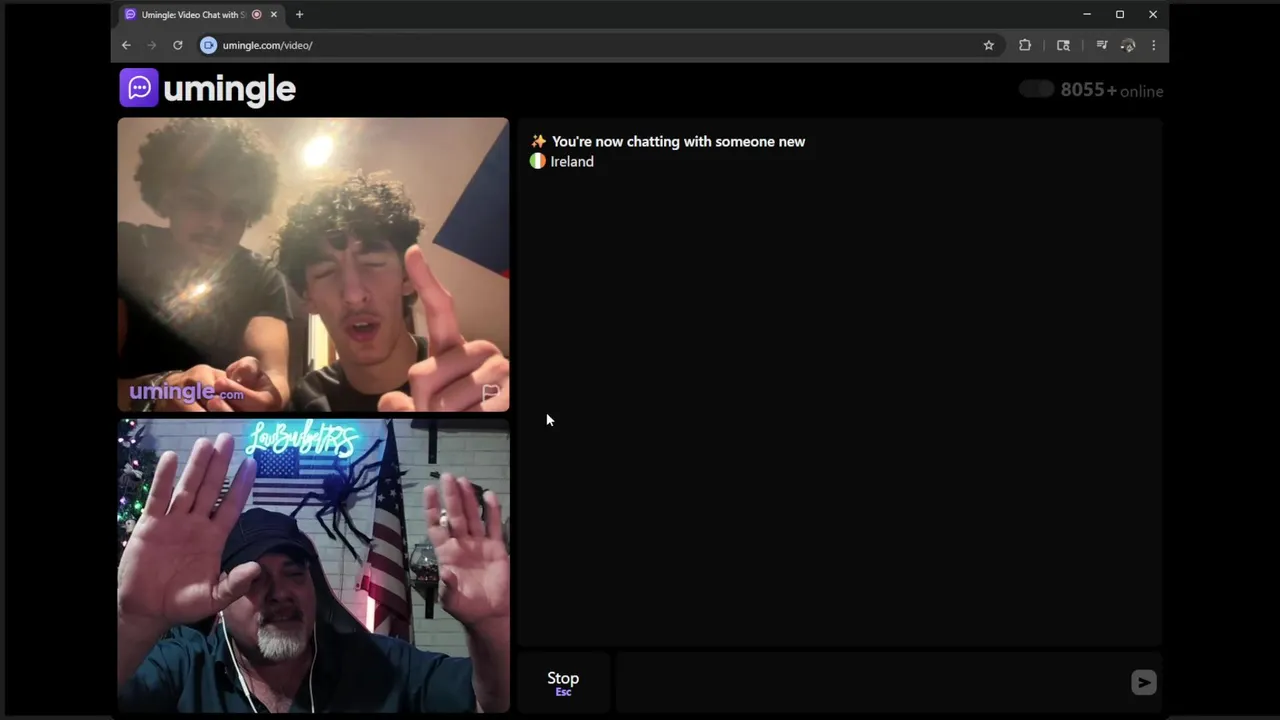Click 'You're now chatting with someone new' message
Viewport: 1280px width, 720px height.
[678, 141]
